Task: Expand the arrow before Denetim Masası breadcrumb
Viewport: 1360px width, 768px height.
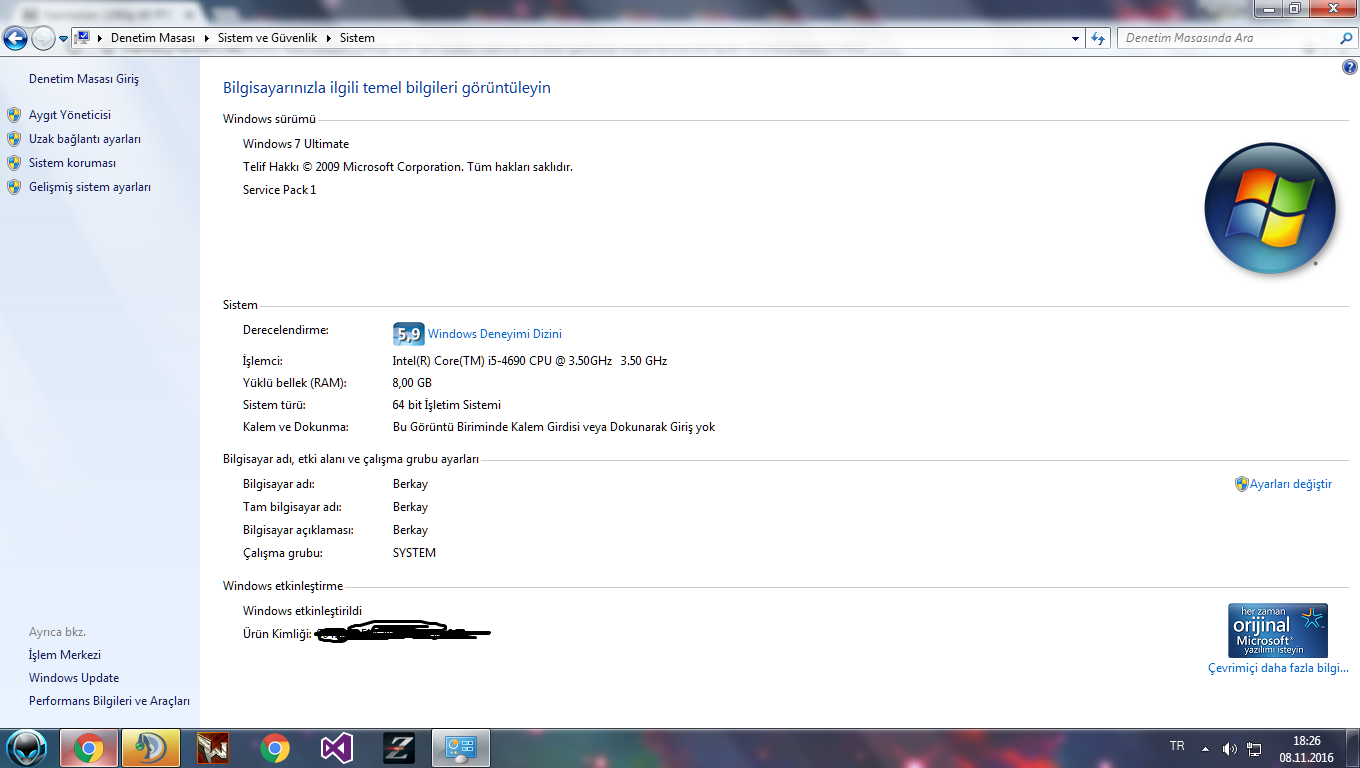Action: pos(100,38)
